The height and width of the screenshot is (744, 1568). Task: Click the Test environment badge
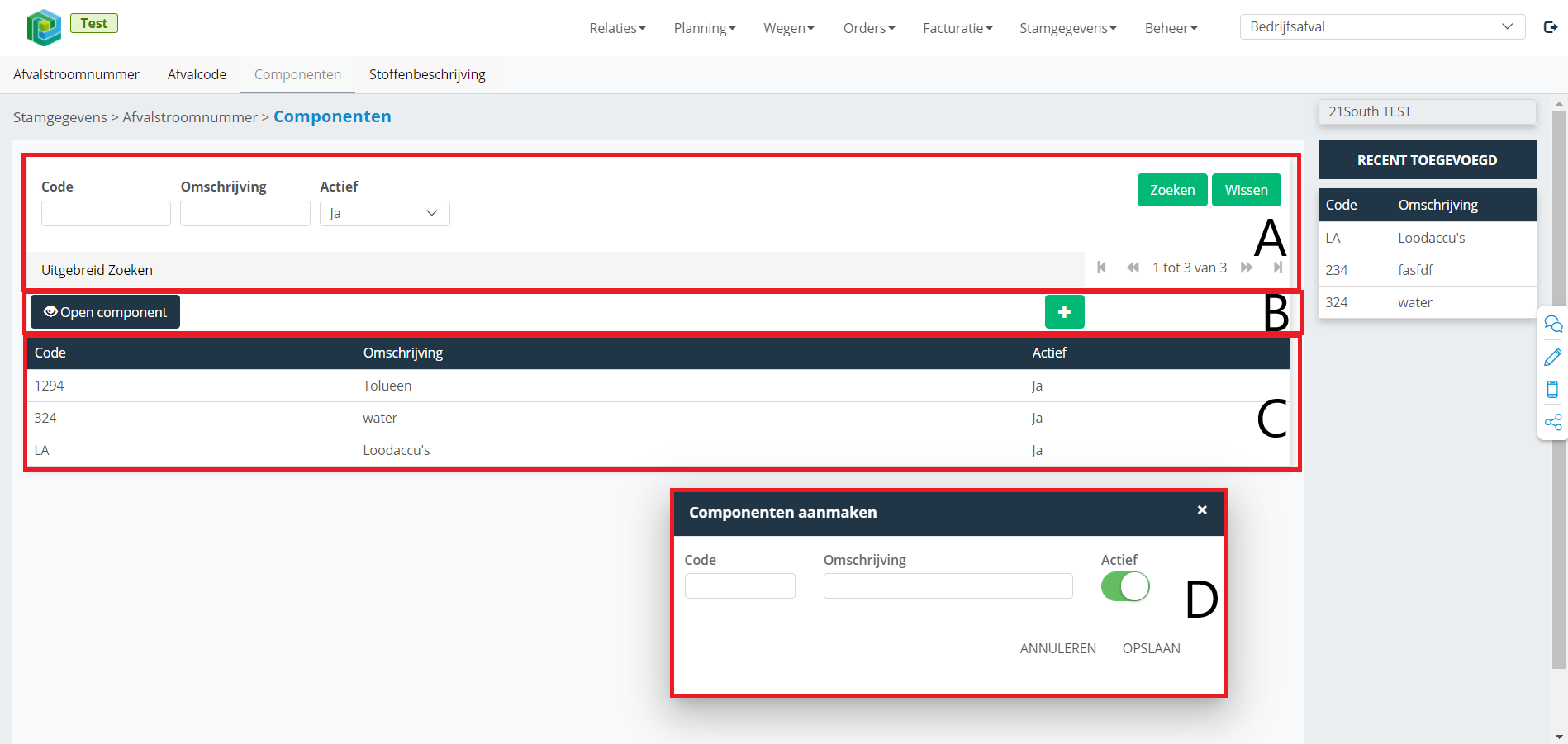coord(94,23)
